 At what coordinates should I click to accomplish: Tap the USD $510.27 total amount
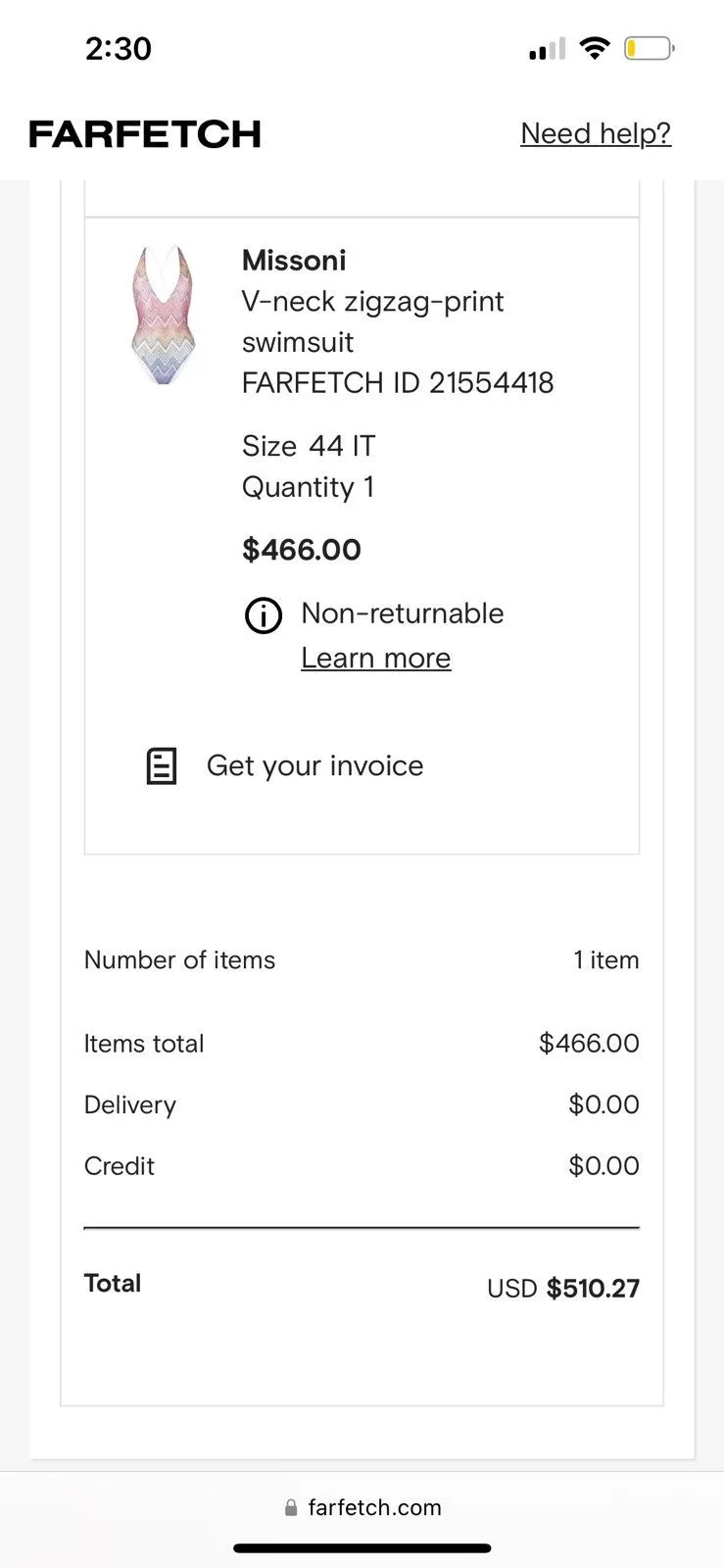(563, 1288)
